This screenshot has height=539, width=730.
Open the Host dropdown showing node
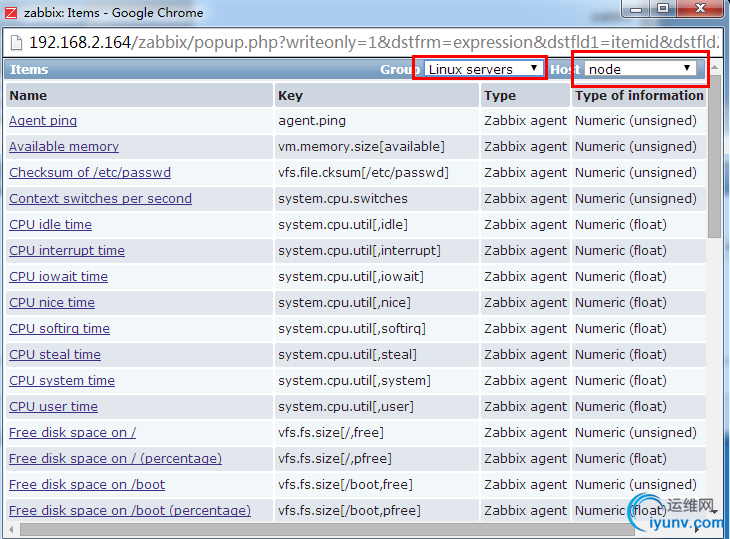(x=640, y=69)
